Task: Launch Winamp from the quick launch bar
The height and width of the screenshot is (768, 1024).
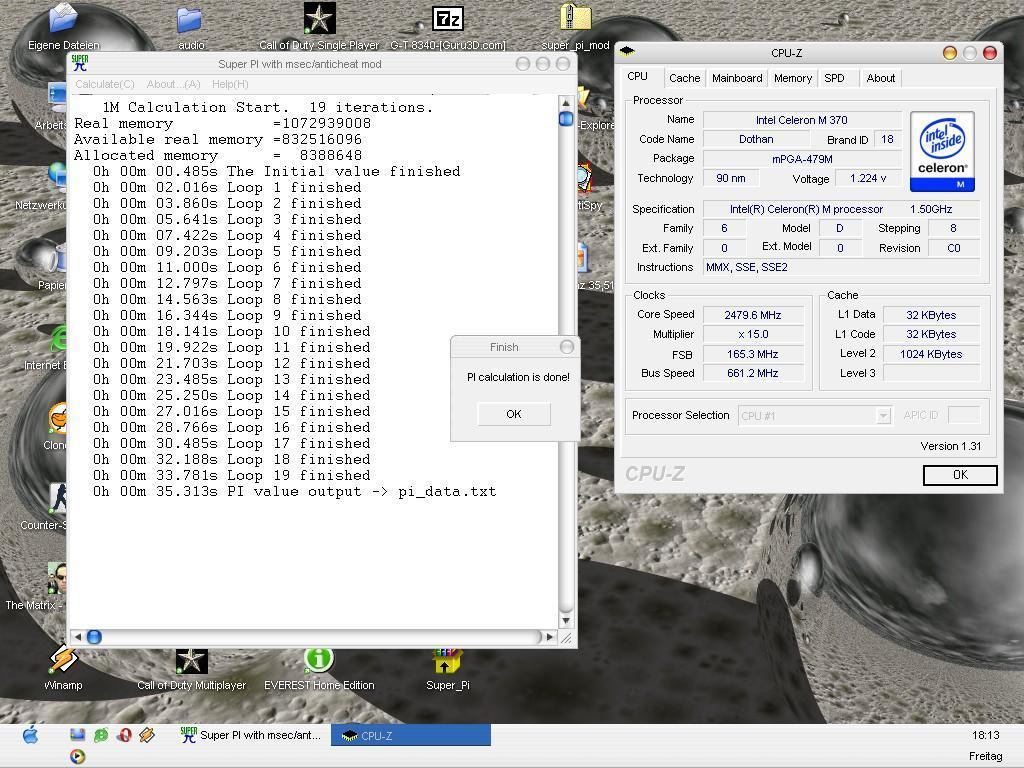Action: (147, 735)
